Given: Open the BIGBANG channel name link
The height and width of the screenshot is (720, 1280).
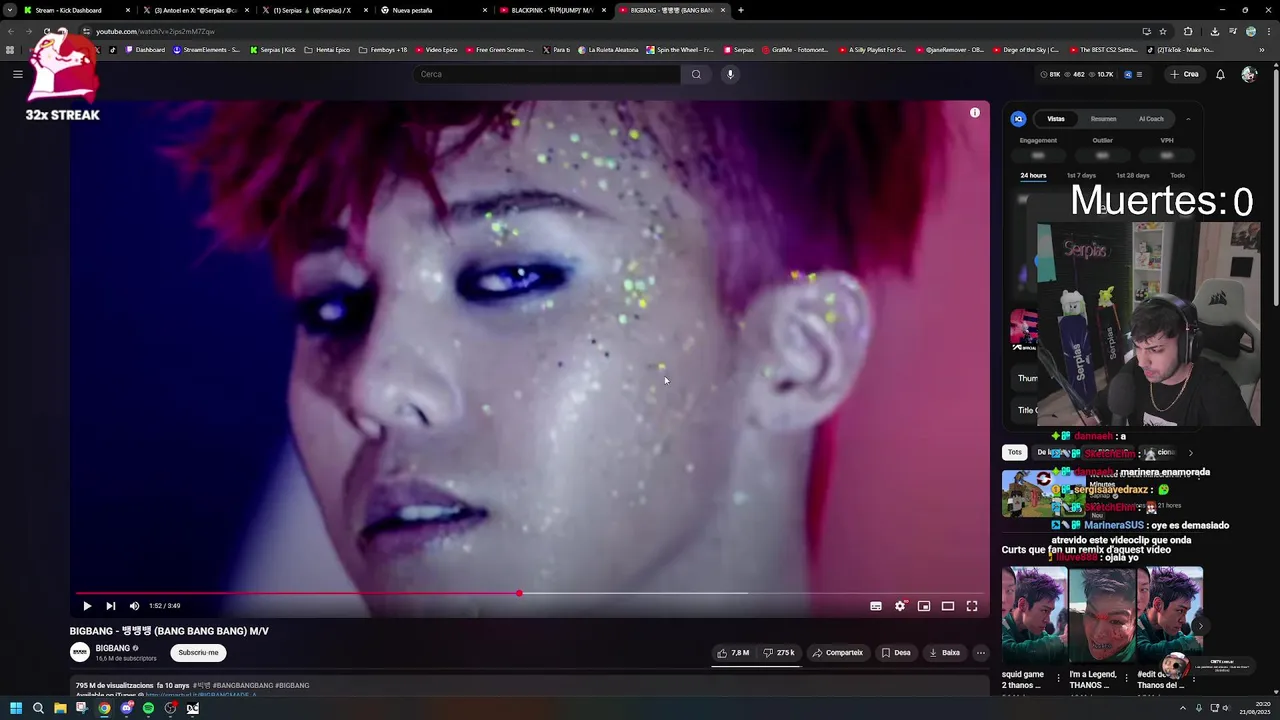Looking at the screenshot, I should click(113, 648).
